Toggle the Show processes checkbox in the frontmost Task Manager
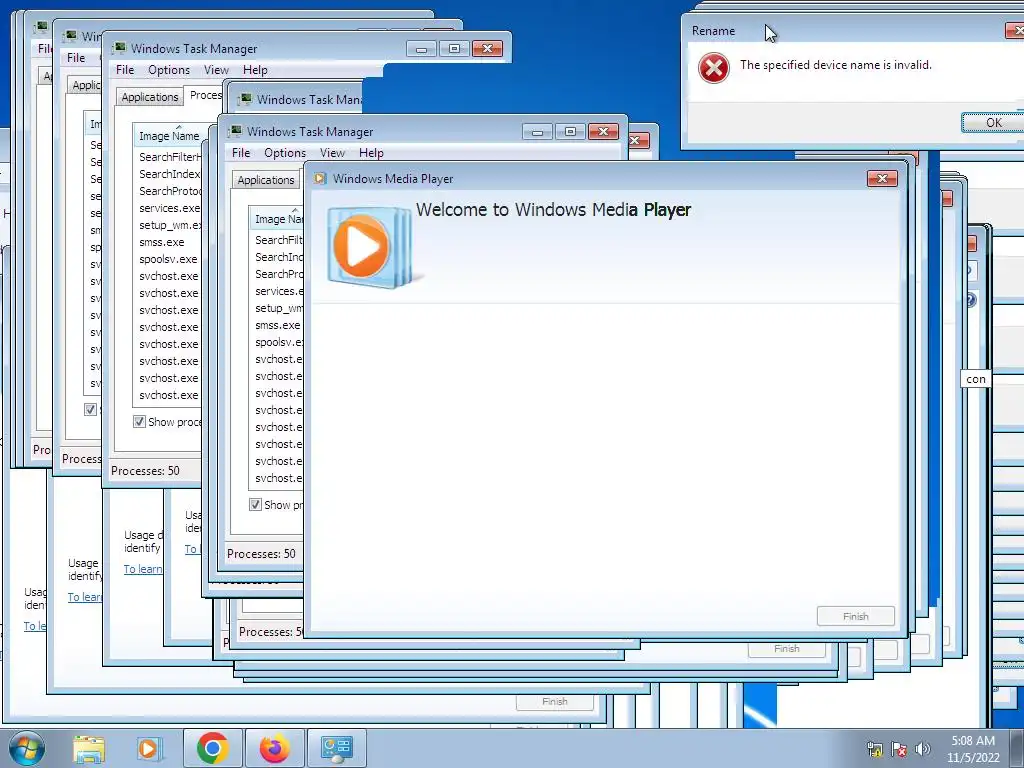Image resolution: width=1024 pixels, height=768 pixels. (255, 505)
